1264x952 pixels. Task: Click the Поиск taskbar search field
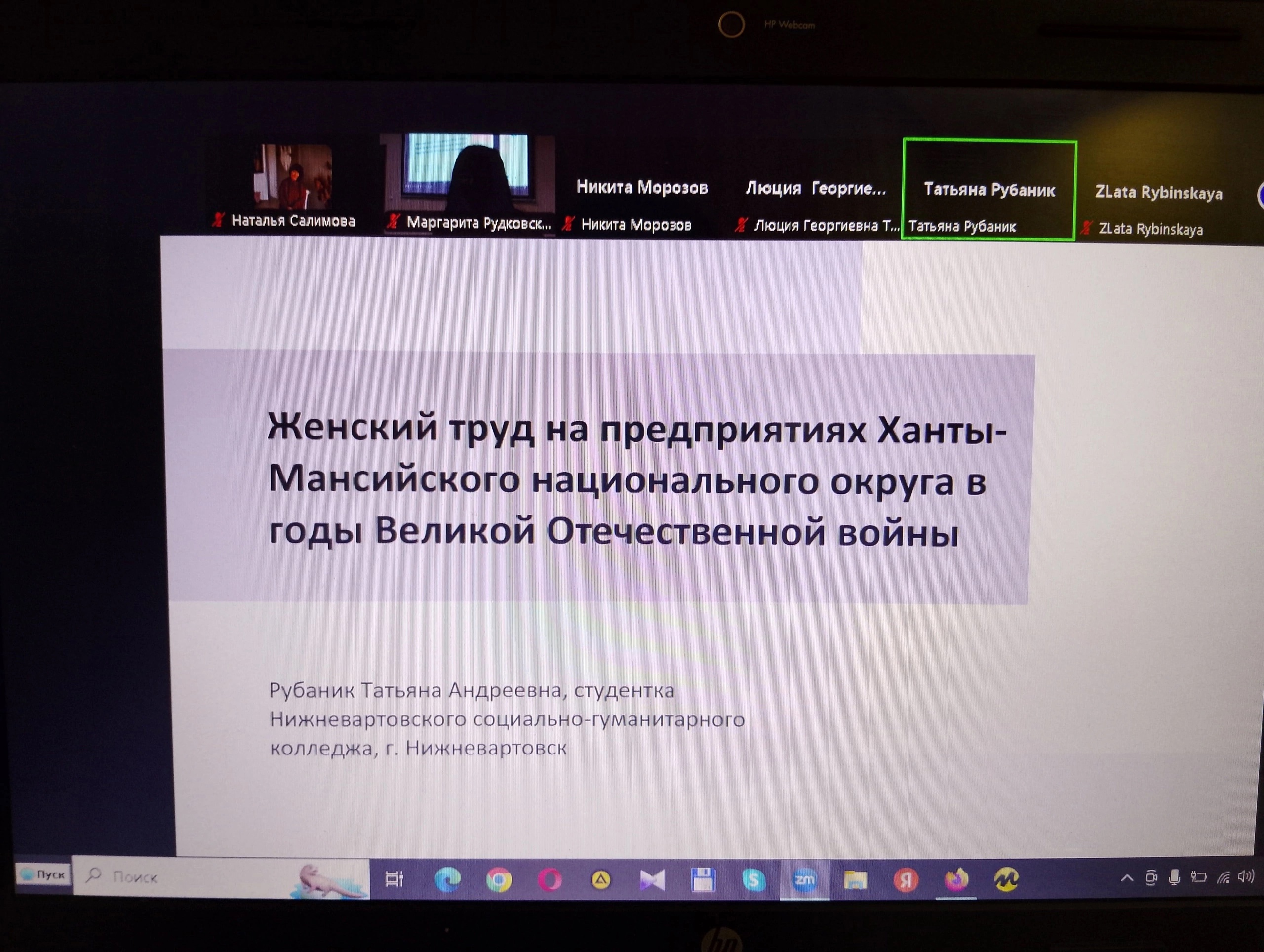(221, 878)
